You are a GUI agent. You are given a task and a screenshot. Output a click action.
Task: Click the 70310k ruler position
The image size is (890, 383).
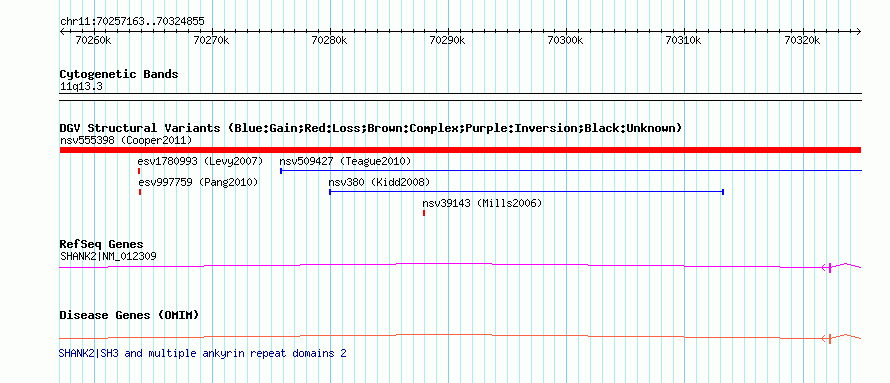pos(683,40)
